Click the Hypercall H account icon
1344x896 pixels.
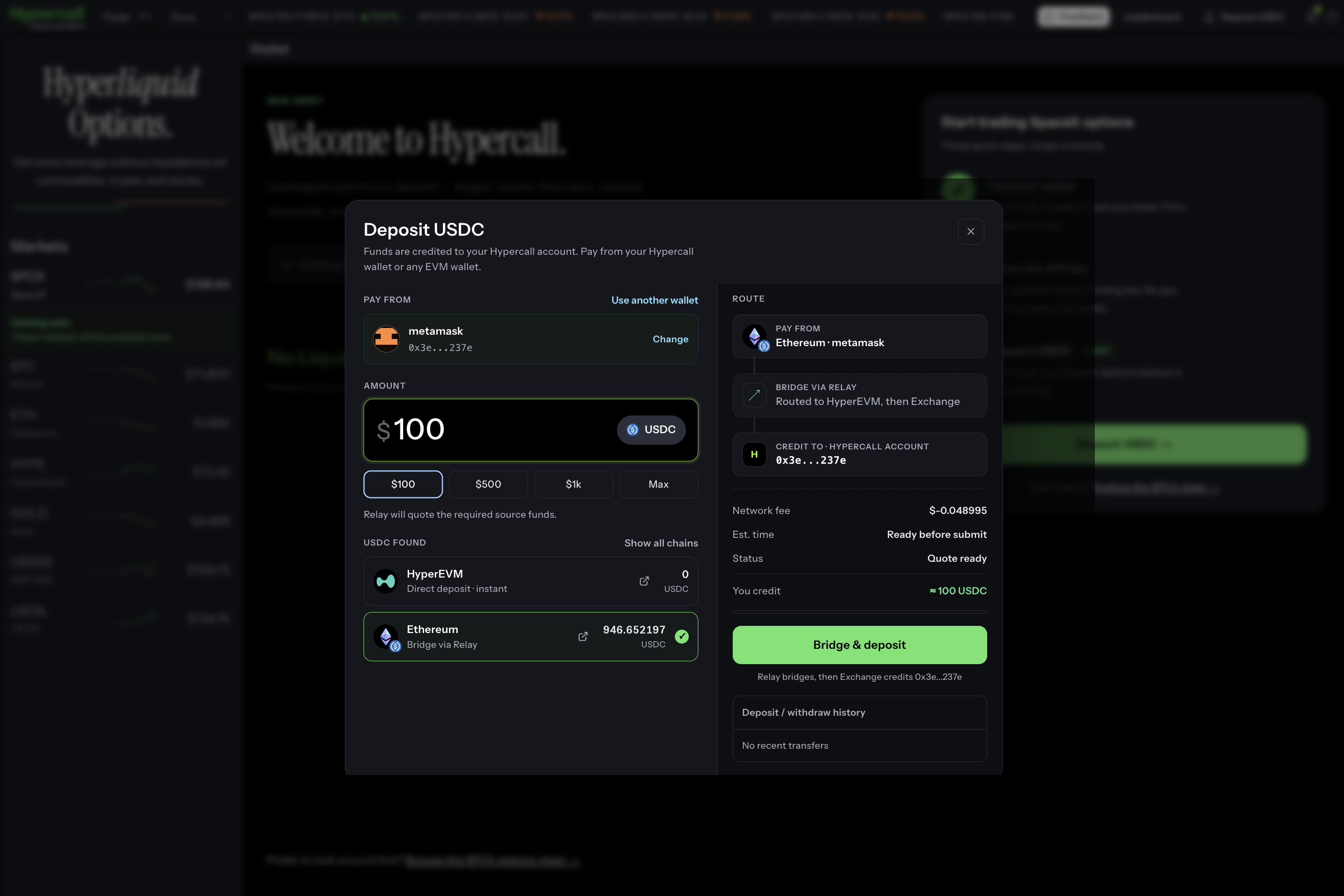754,454
